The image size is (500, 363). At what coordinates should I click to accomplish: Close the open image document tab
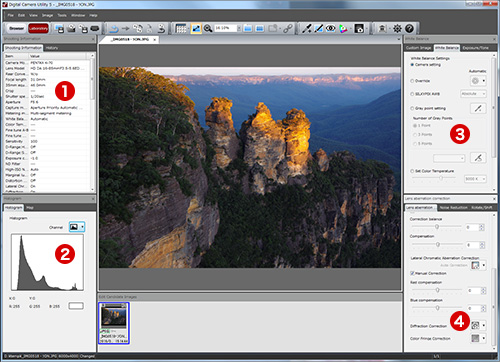coord(155,40)
